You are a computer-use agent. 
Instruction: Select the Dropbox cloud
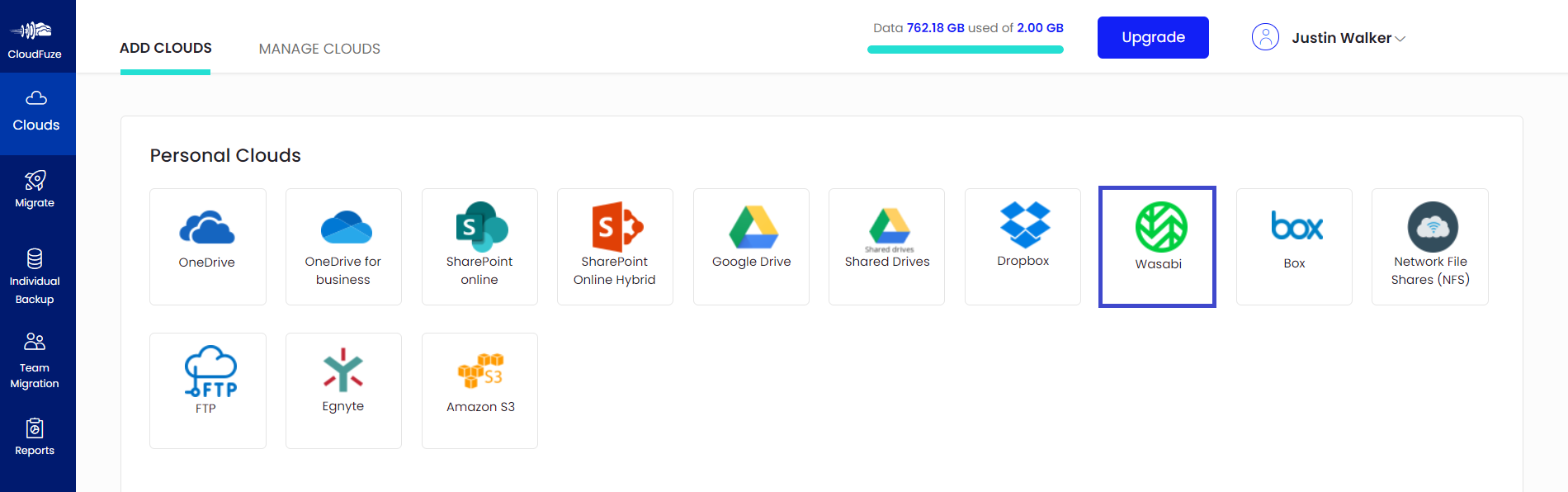[1023, 247]
